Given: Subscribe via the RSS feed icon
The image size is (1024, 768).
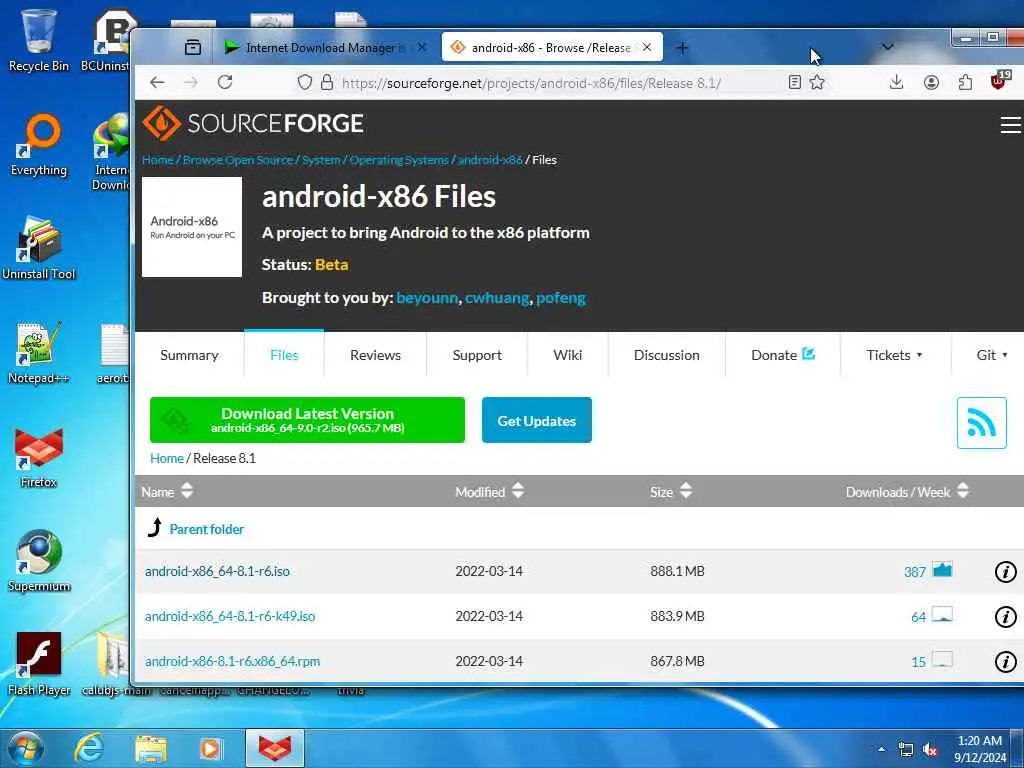Looking at the screenshot, I should click(982, 423).
